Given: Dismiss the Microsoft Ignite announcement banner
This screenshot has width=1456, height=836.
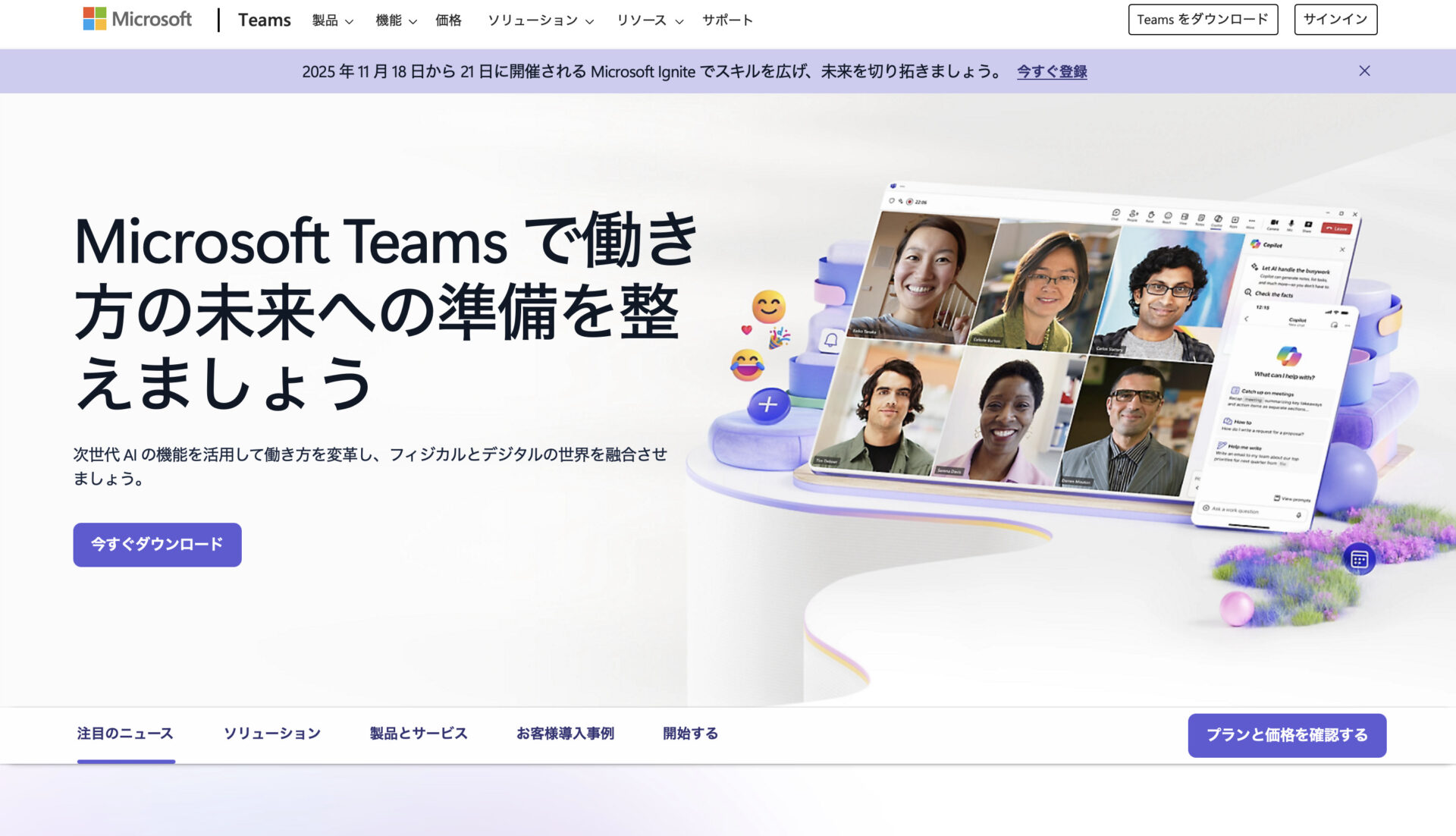Looking at the screenshot, I should (1364, 71).
